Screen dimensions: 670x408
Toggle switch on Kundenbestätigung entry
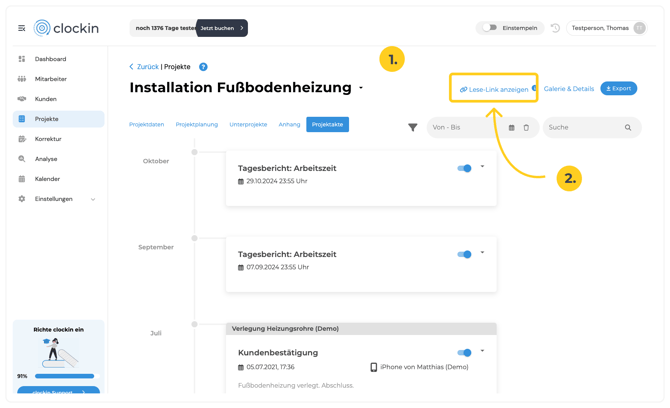[x=464, y=353]
